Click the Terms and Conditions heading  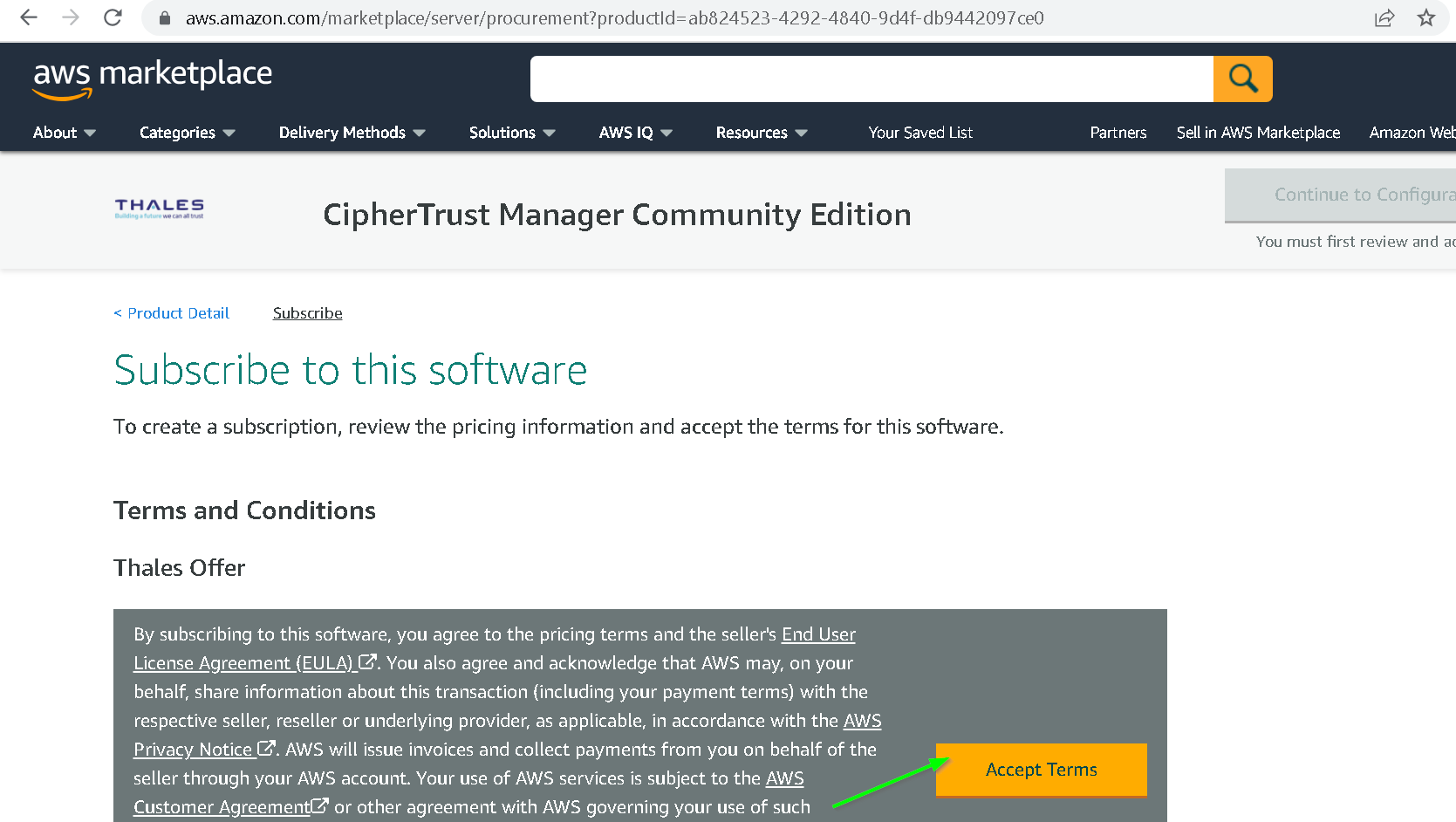point(244,510)
